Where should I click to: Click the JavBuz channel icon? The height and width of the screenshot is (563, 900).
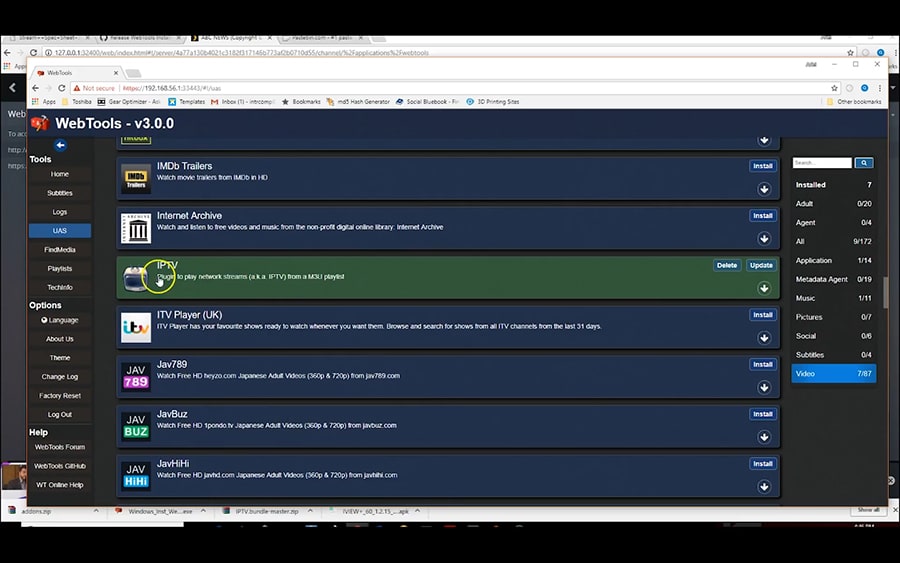point(136,426)
